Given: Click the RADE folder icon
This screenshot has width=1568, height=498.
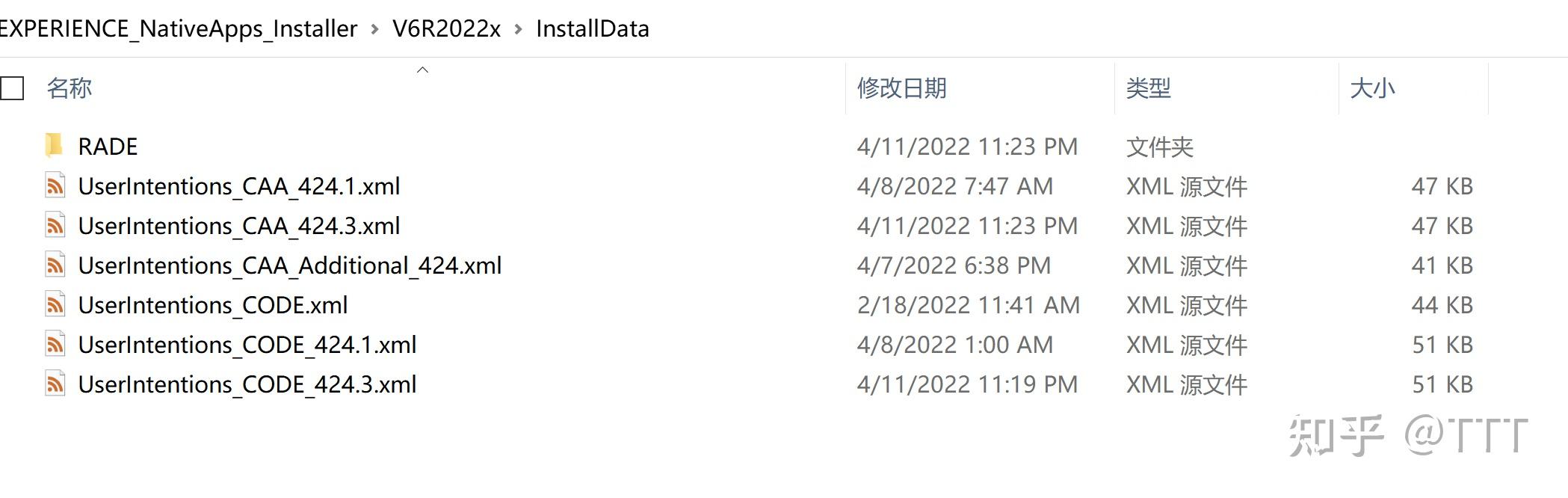Looking at the screenshot, I should (x=54, y=146).
